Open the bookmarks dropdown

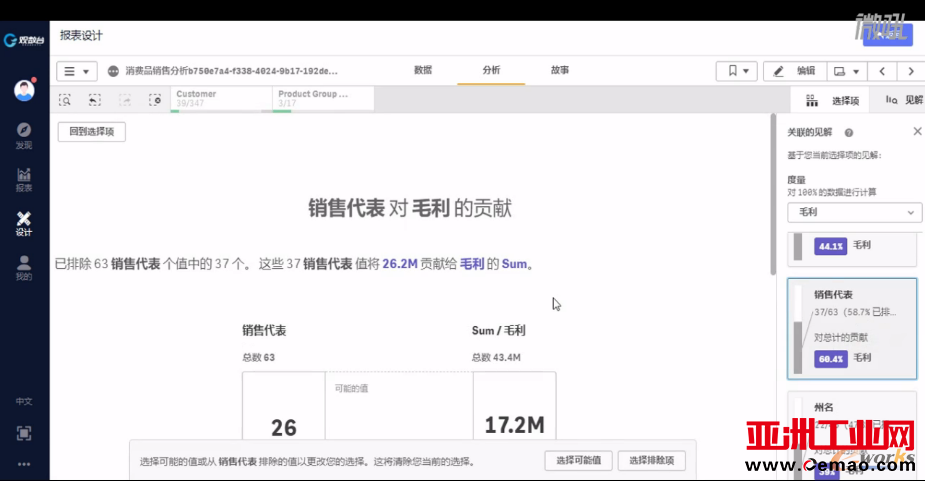tap(737, 71)
